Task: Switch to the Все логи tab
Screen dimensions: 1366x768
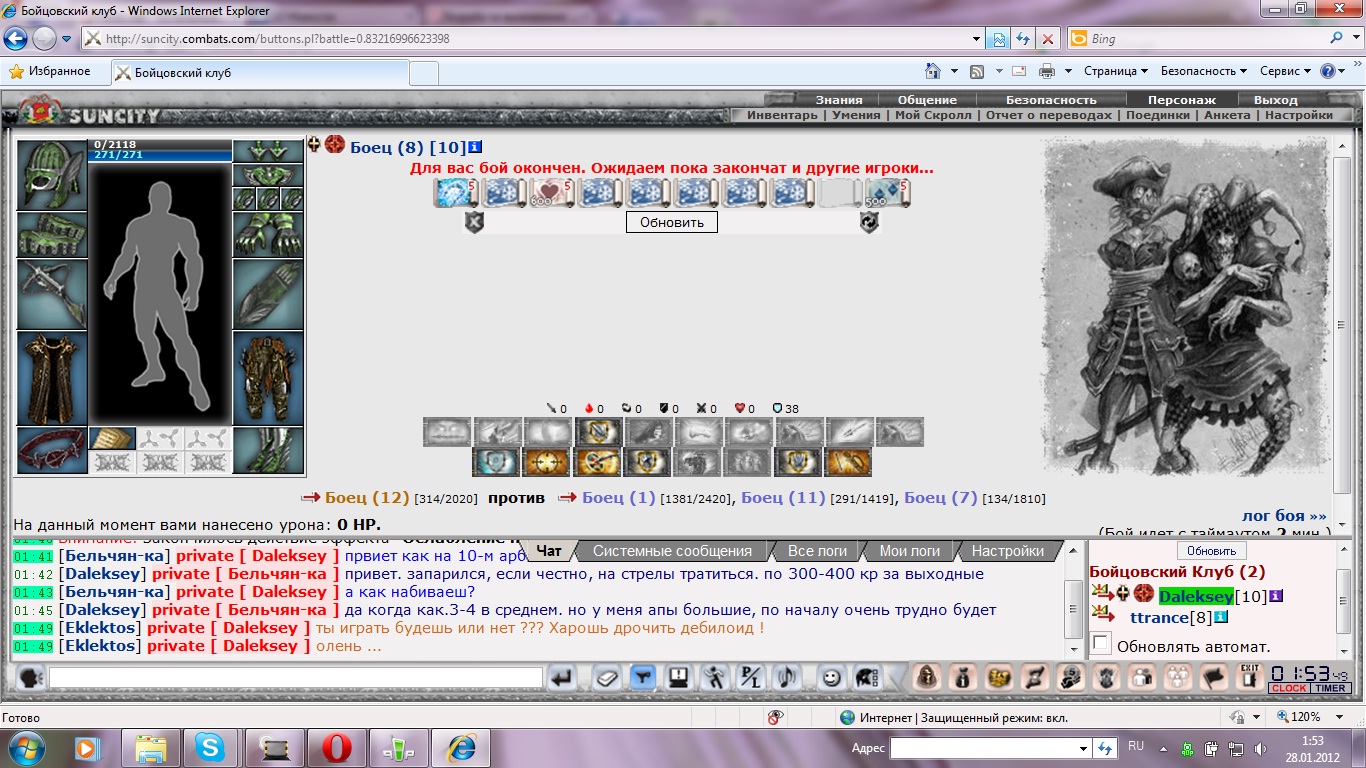Action: [x=817, y=551]
